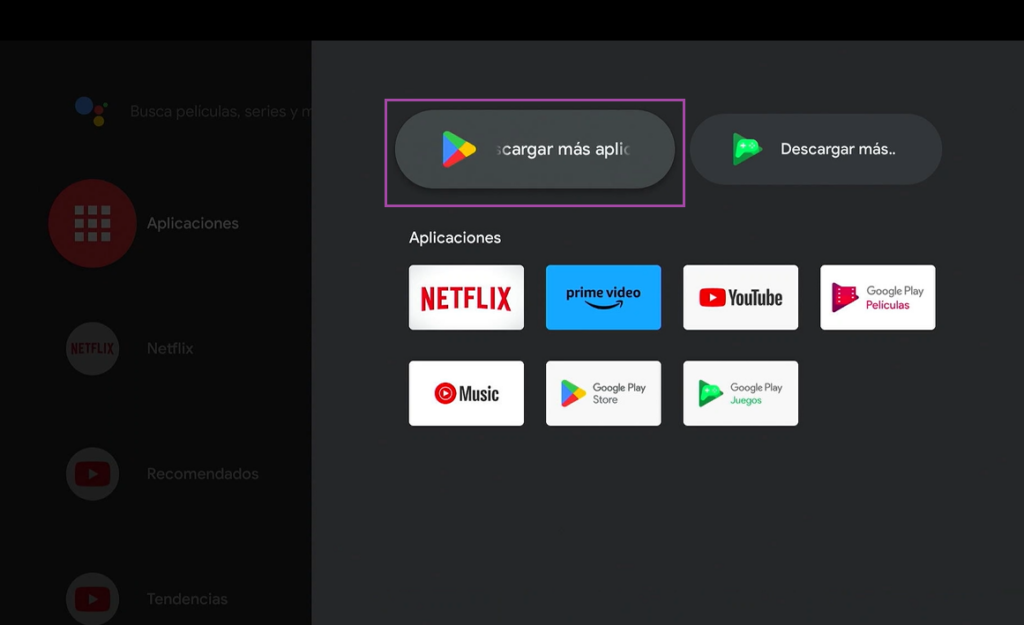Open the Prime Video app tile
This screenshot has height=625, width=1024.
pyautogui.click(x=603, y=297)
